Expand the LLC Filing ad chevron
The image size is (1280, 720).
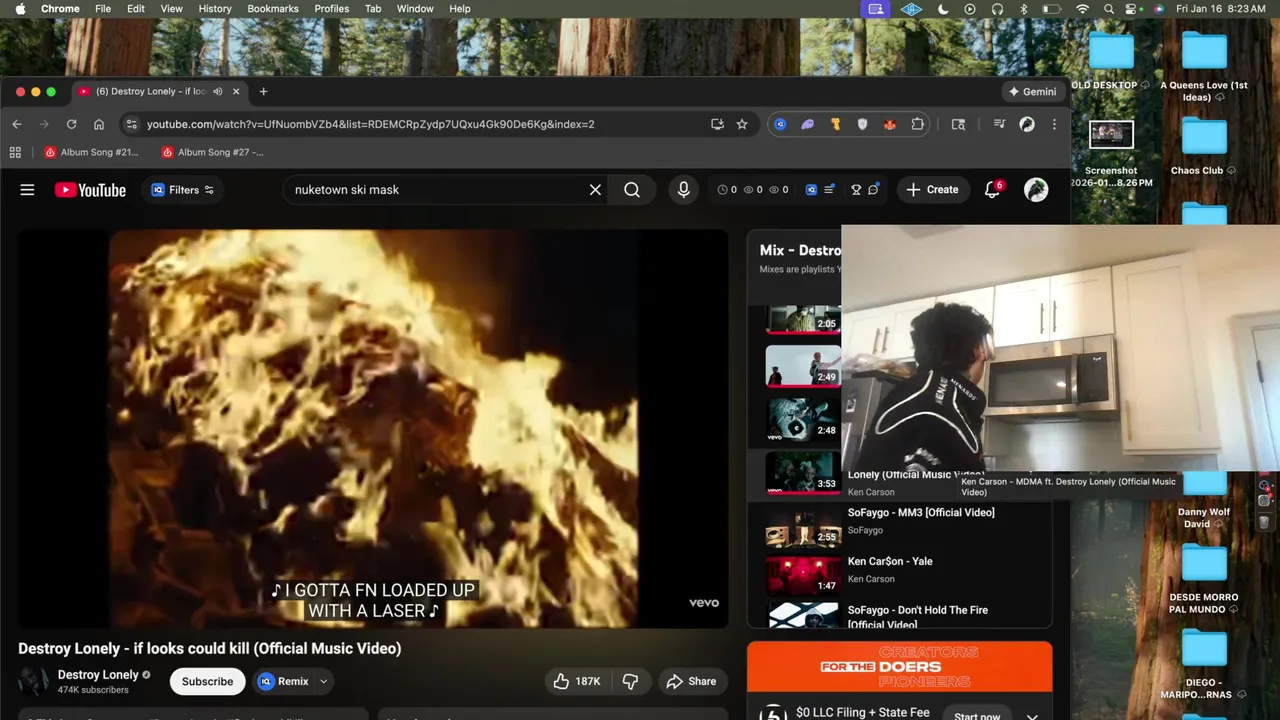click(1032, 716)
